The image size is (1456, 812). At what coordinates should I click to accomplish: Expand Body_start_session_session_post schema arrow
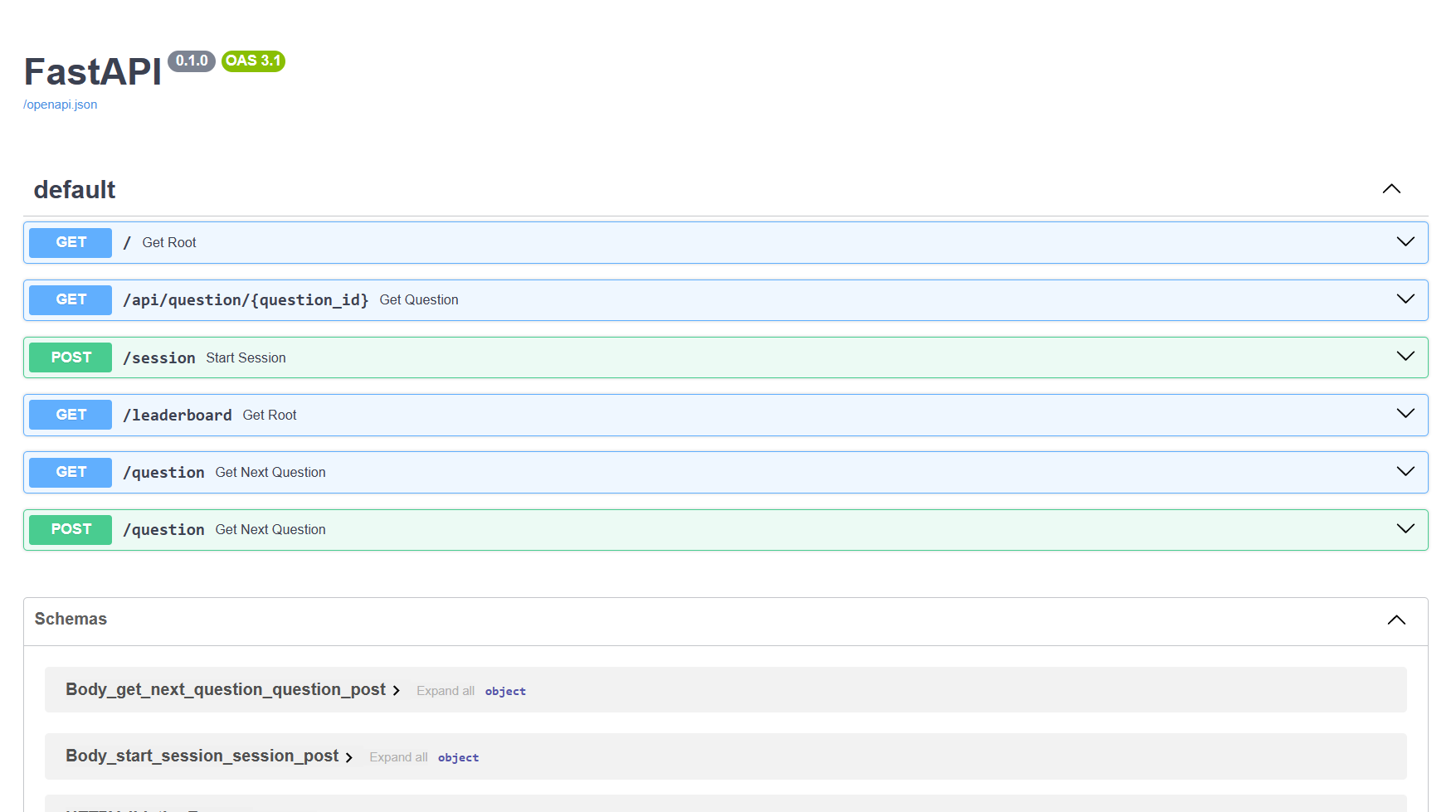[x=348, y=756]
